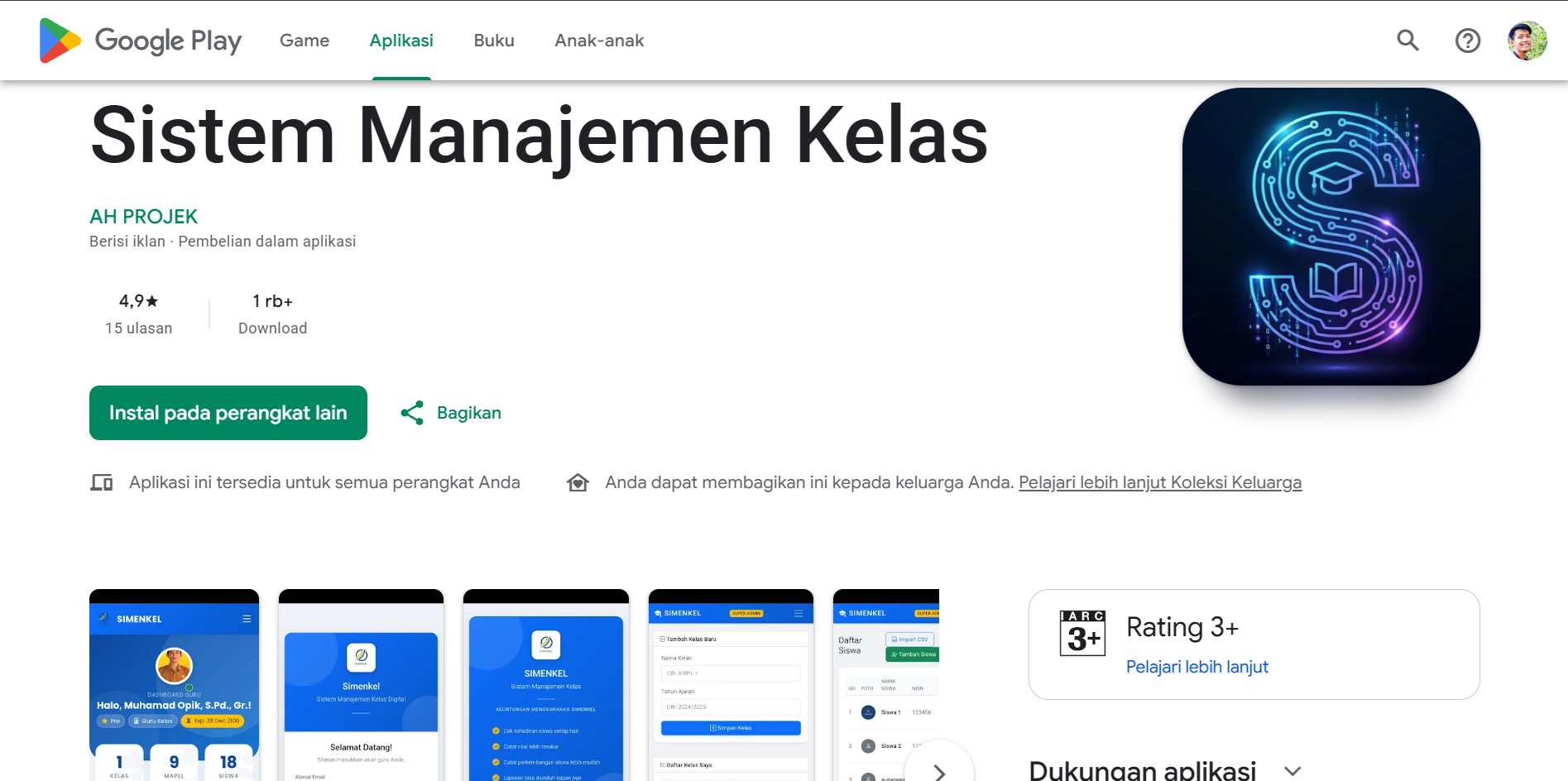Open AH PROJEK developer page

[x=144, y=217]
